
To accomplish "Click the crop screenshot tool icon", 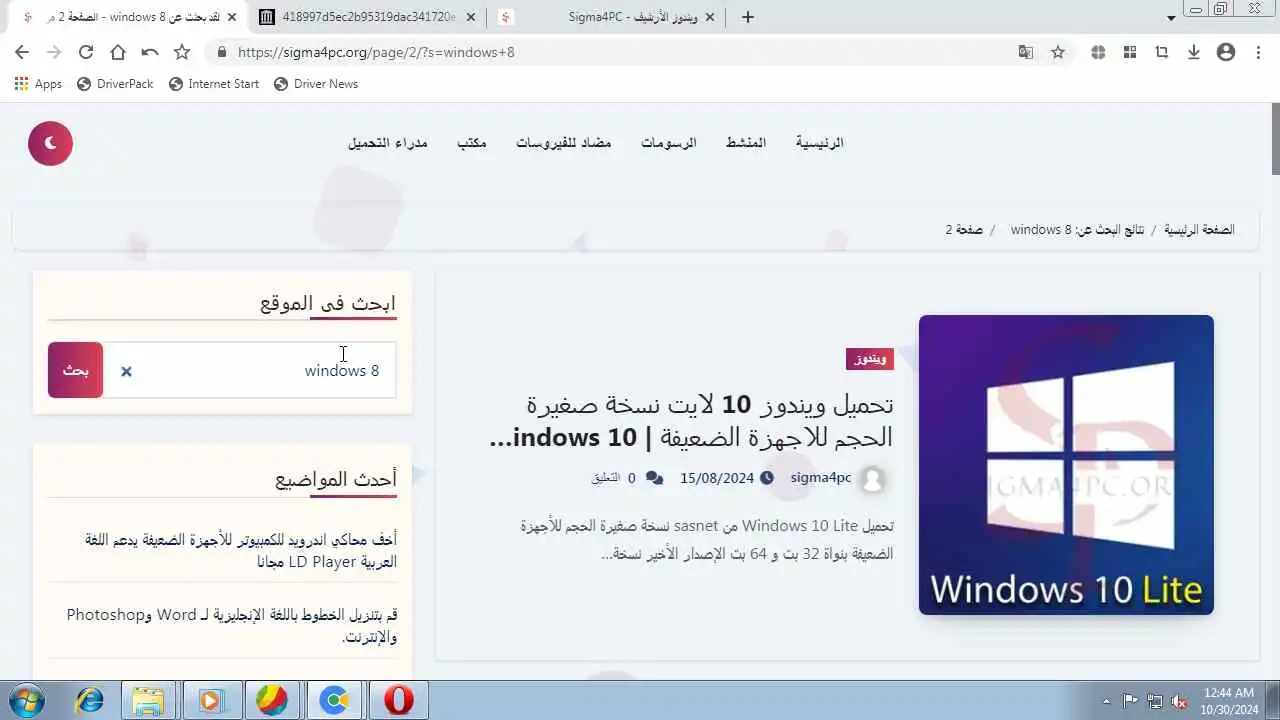I will [1162, 52].
